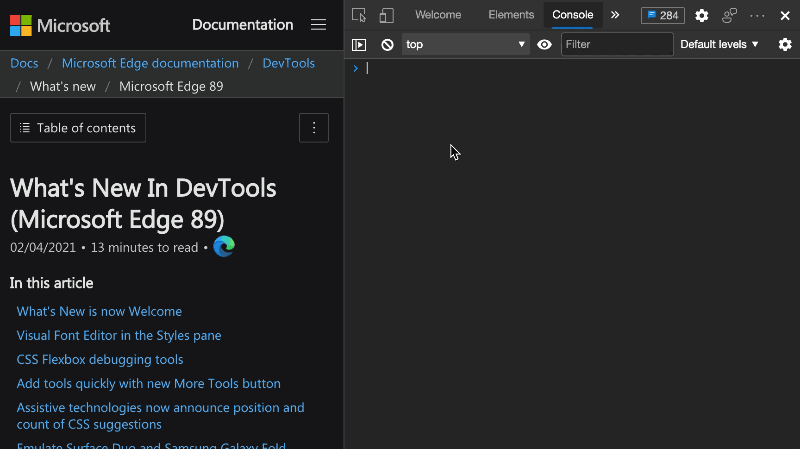Jump to CSS Flexbox debugging tools

pyautogui.click(x=99, y=359)
